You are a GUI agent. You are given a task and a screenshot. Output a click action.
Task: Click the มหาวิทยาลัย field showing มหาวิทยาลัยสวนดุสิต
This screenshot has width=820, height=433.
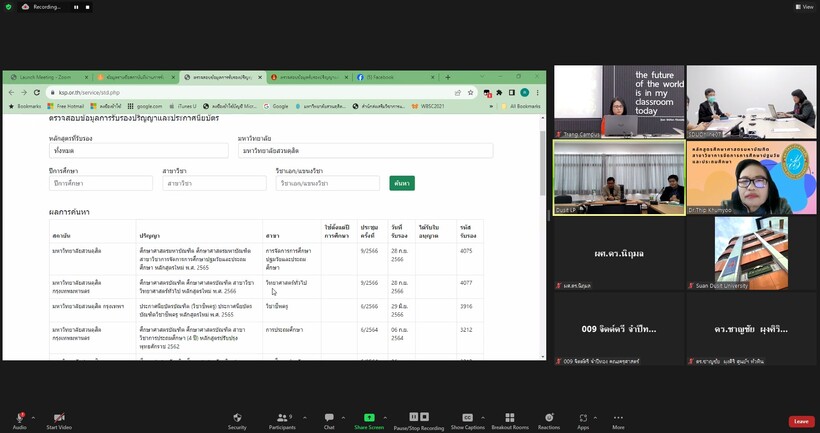[x=366, y=151]
